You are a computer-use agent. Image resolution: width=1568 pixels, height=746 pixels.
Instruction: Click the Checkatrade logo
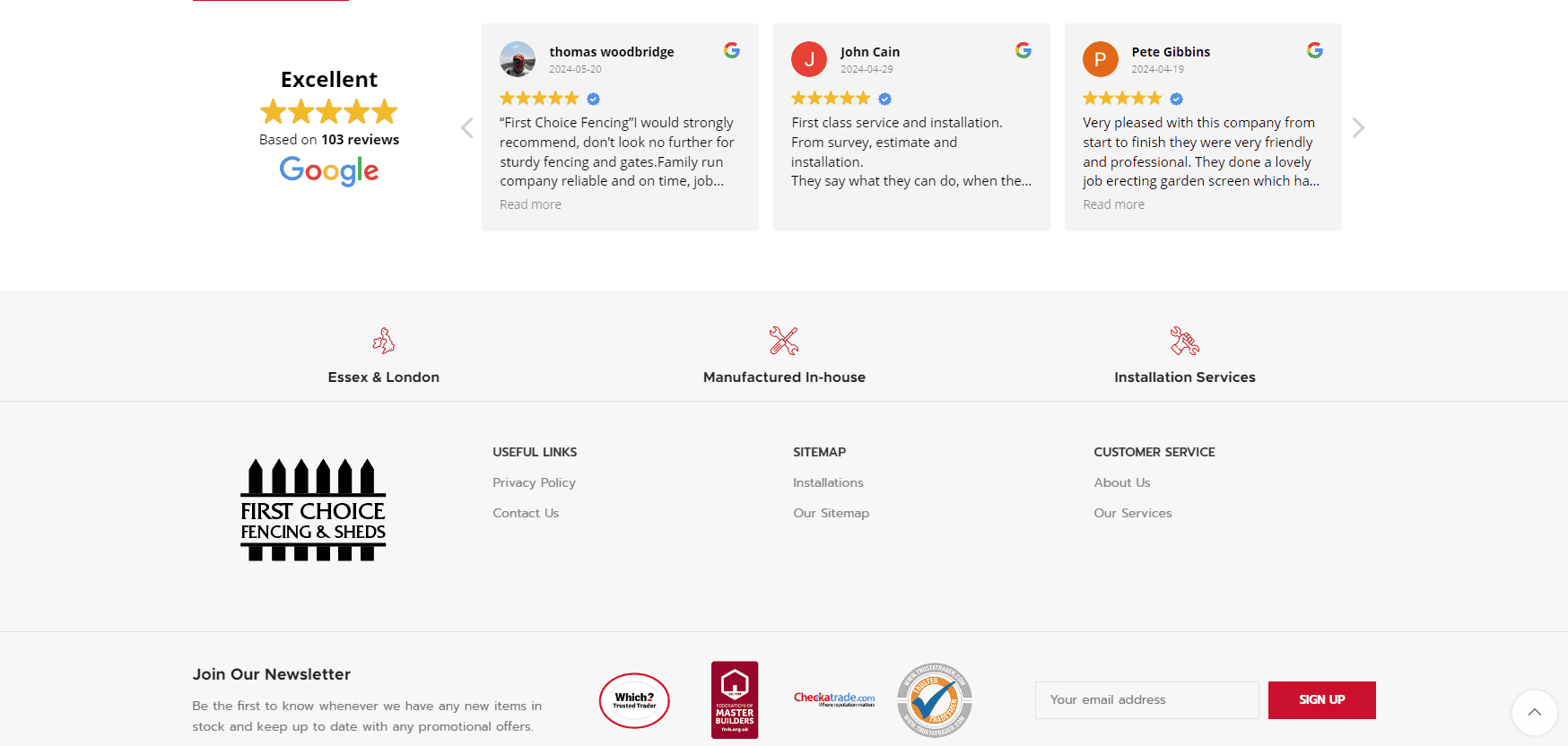834,698
